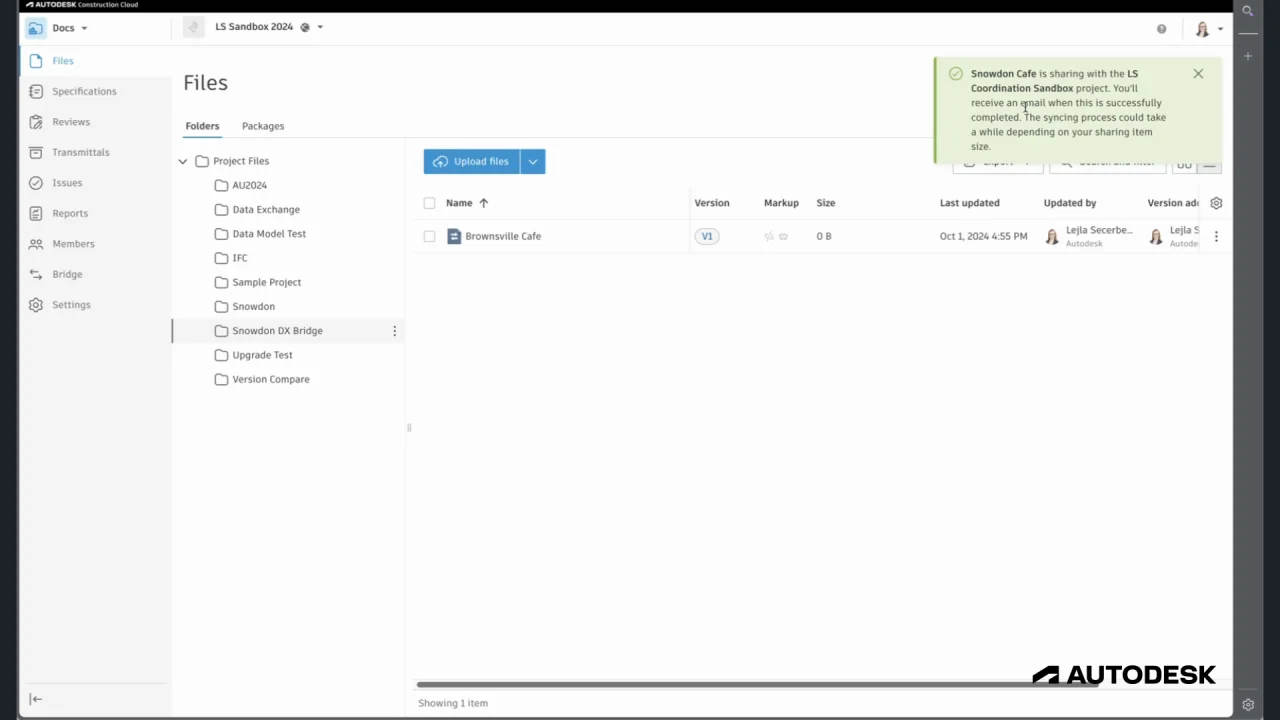This screenshot has height=720, width=1280.
Task: Switch to the Folders tab
Action: pyautogui.click(x=202, y=126)
